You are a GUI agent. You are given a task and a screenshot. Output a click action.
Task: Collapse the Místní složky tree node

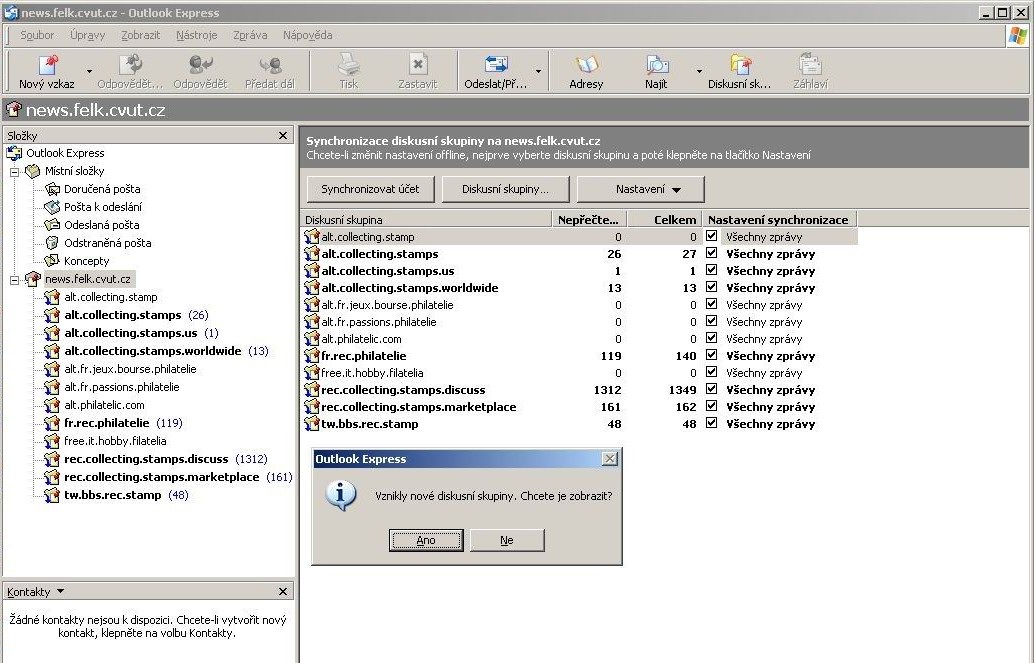(x=15, y=172)
